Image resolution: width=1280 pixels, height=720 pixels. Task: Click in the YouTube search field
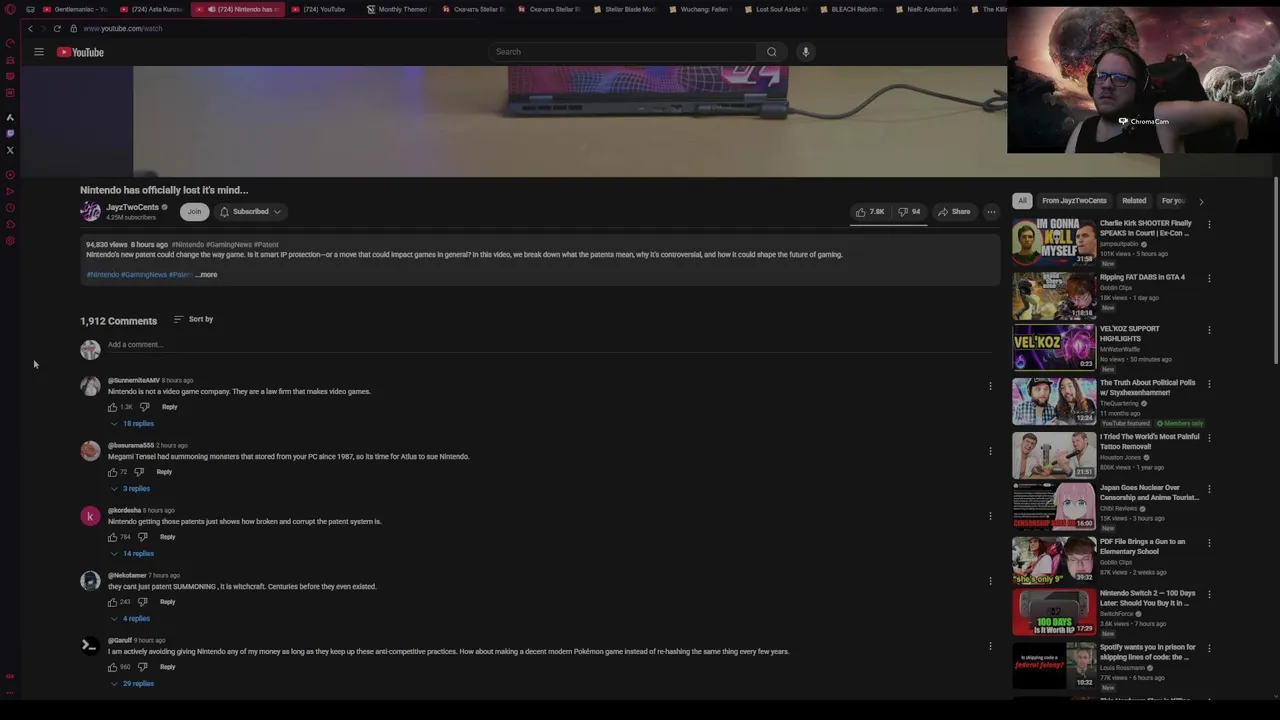tap(623, 52)
